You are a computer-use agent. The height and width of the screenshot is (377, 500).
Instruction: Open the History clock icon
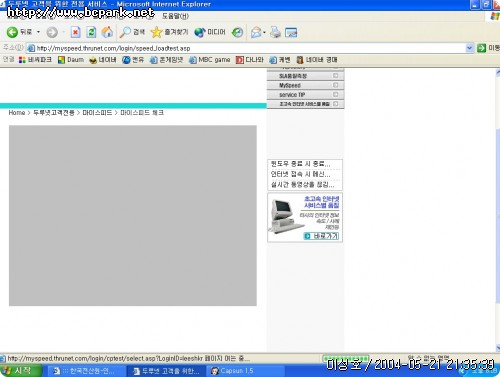[237, 32]
